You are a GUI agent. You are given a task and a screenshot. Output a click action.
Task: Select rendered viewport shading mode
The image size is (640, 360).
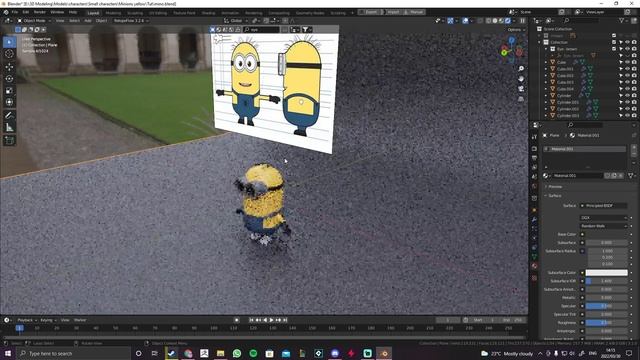click(508, 20)
